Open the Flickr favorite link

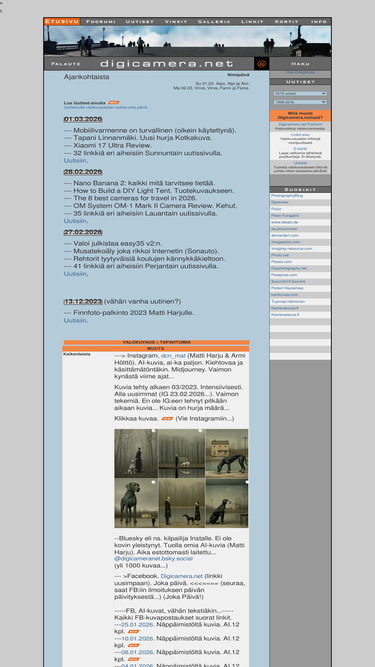pyautogui.click(x=276, y=209)
